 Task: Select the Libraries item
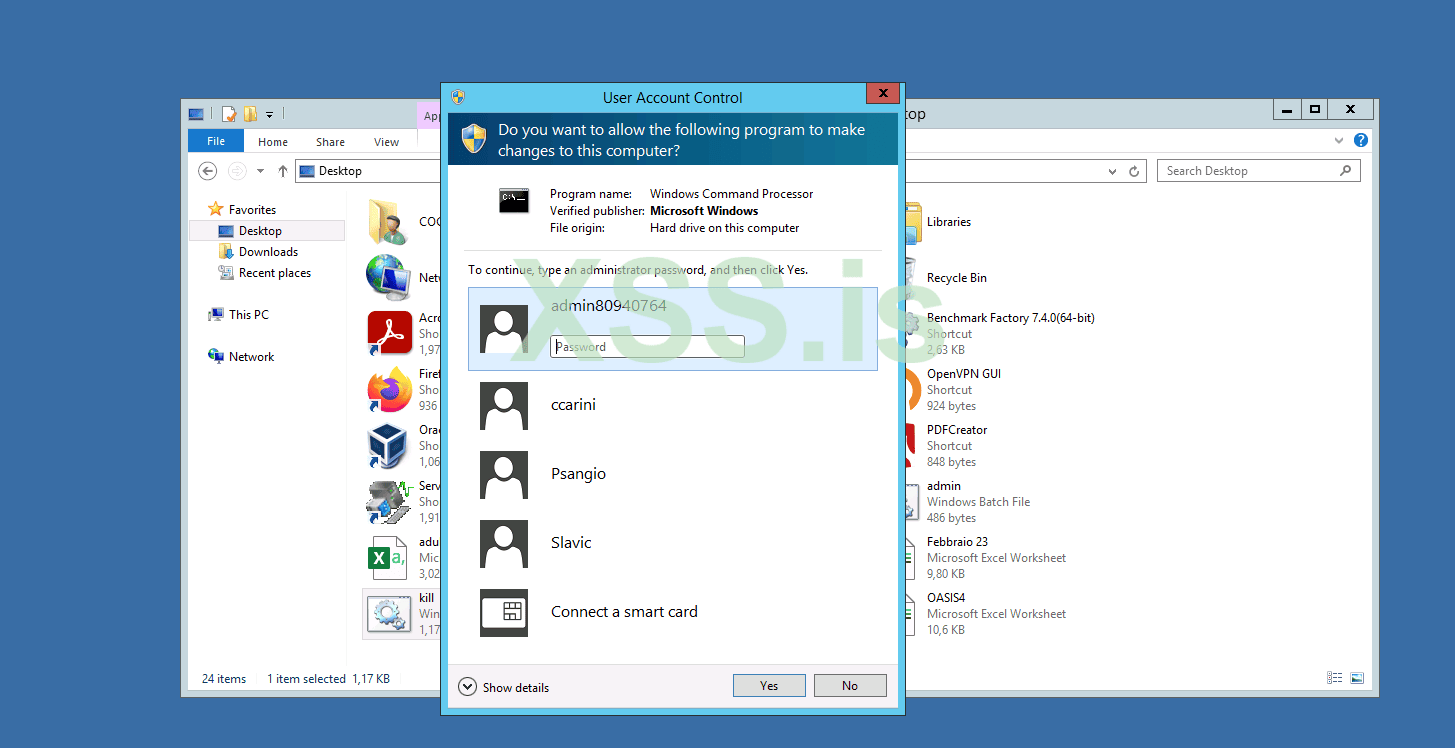tap(949, 222)
